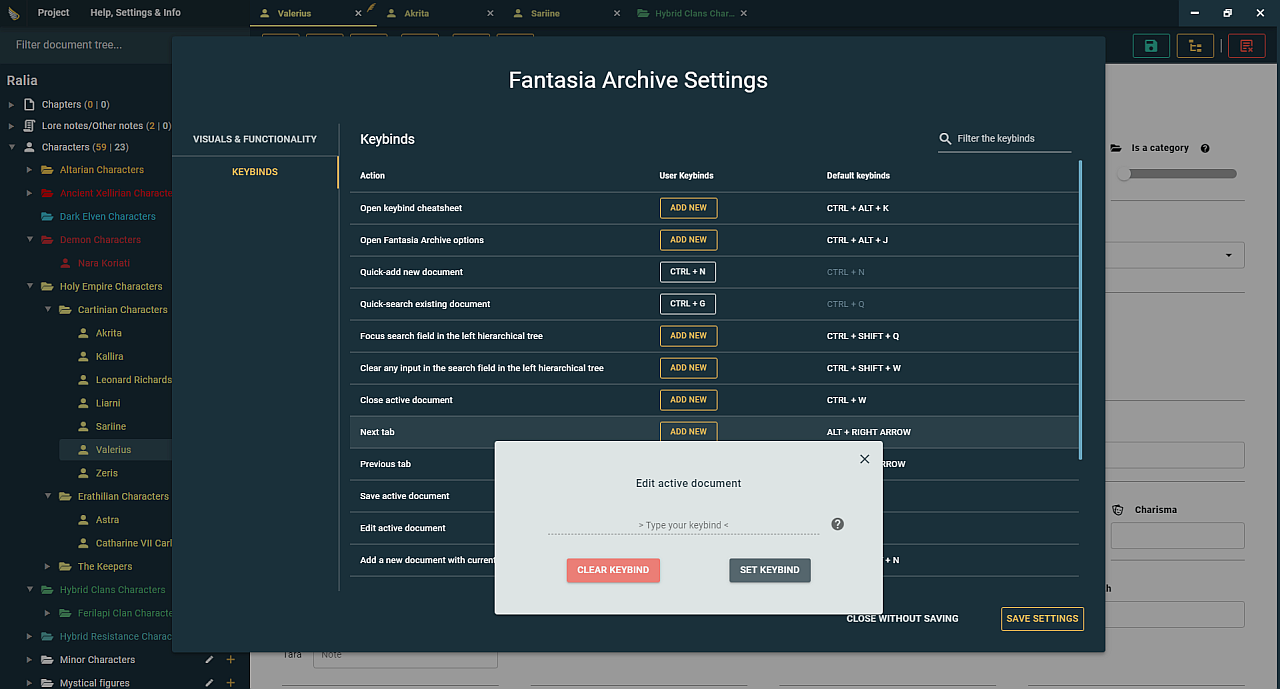Viewport: 1280px width, 689px height.
Task: Click the help question mark beside keybind input
Action: click(838, 524)
